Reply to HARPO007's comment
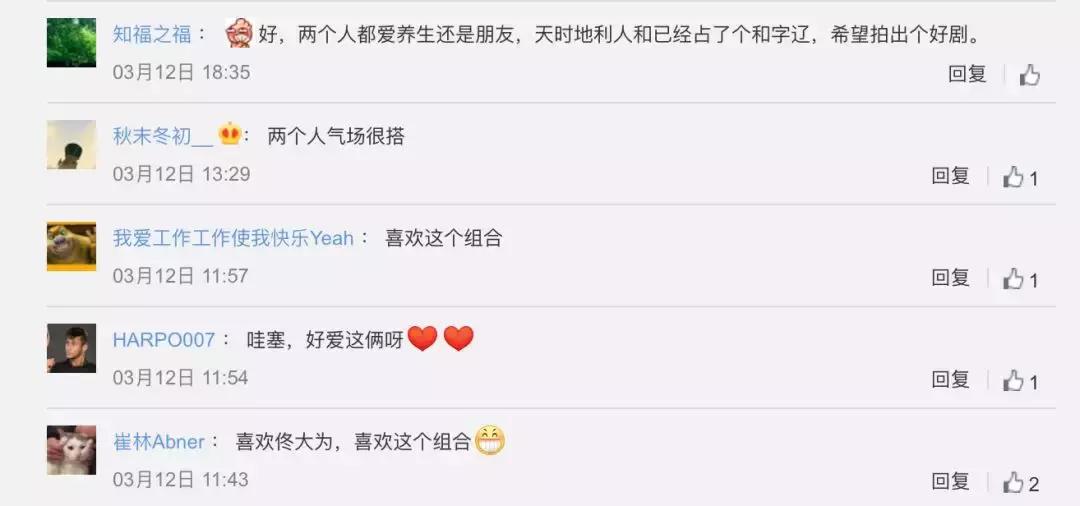The height and width of the screenshot is (506, 1080). click(951, 379)
